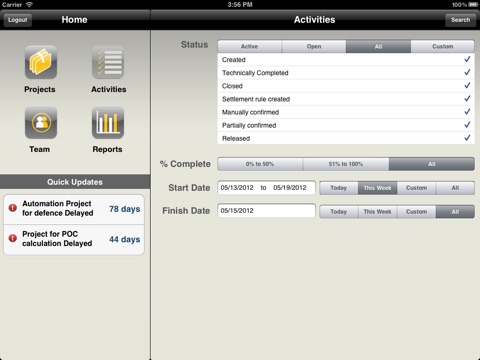Choose All for % Complete
Screen dimensions: 480x360
(x=432, y=164)
